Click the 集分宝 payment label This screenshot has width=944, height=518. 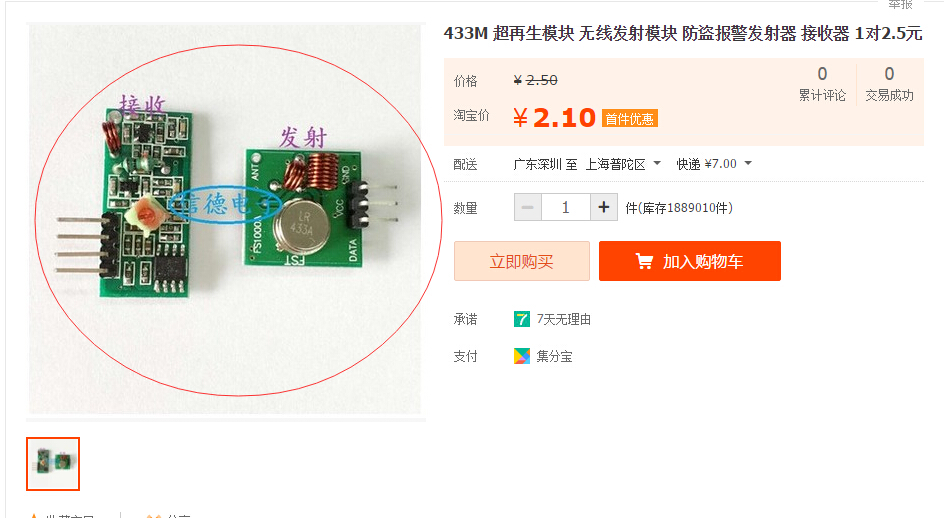point(554,356)
